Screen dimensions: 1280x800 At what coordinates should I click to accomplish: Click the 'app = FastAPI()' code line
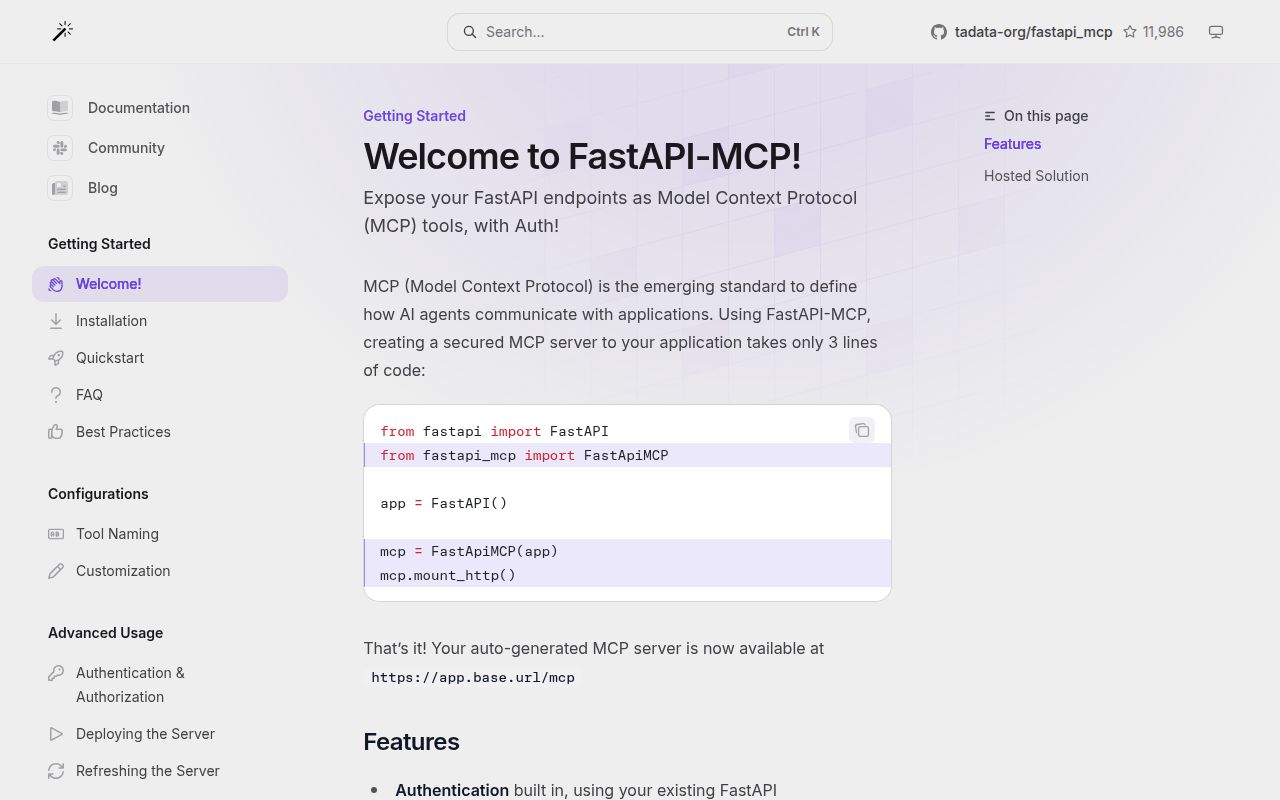coord(444,503)
